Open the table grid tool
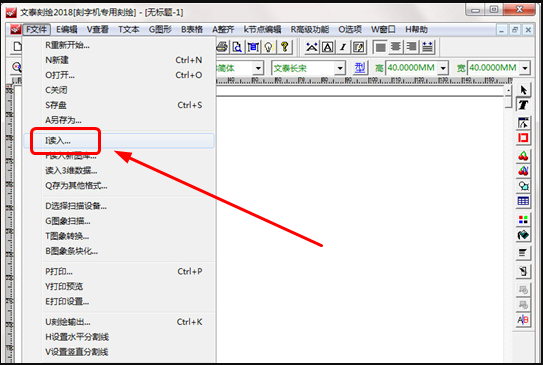This screenshot has height=365, width=543. point(523,201)
